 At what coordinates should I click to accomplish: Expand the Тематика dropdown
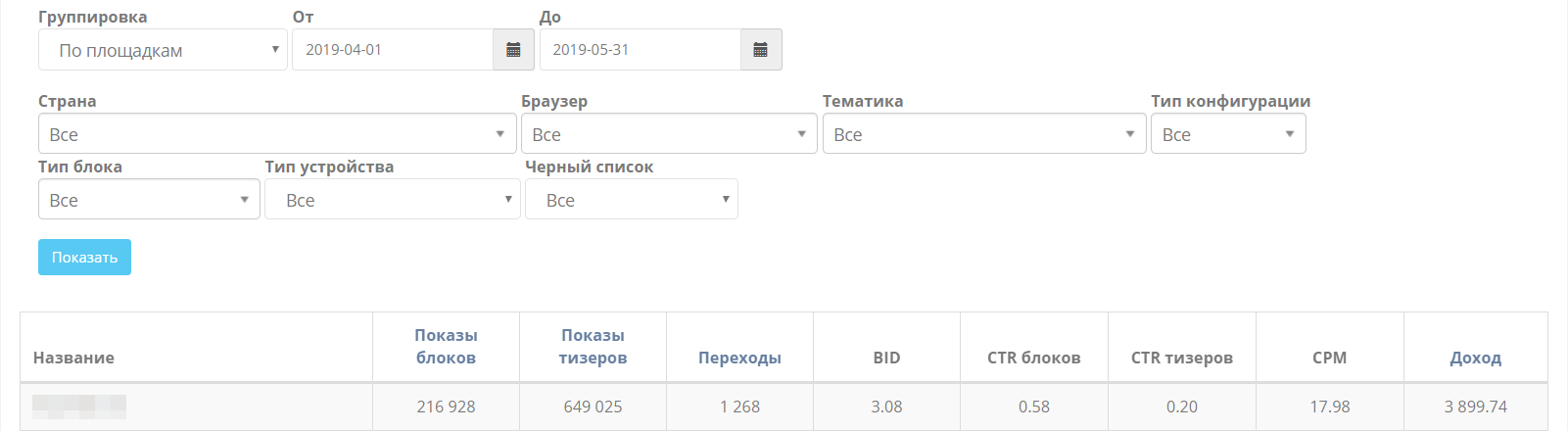(x=984, y=134)
